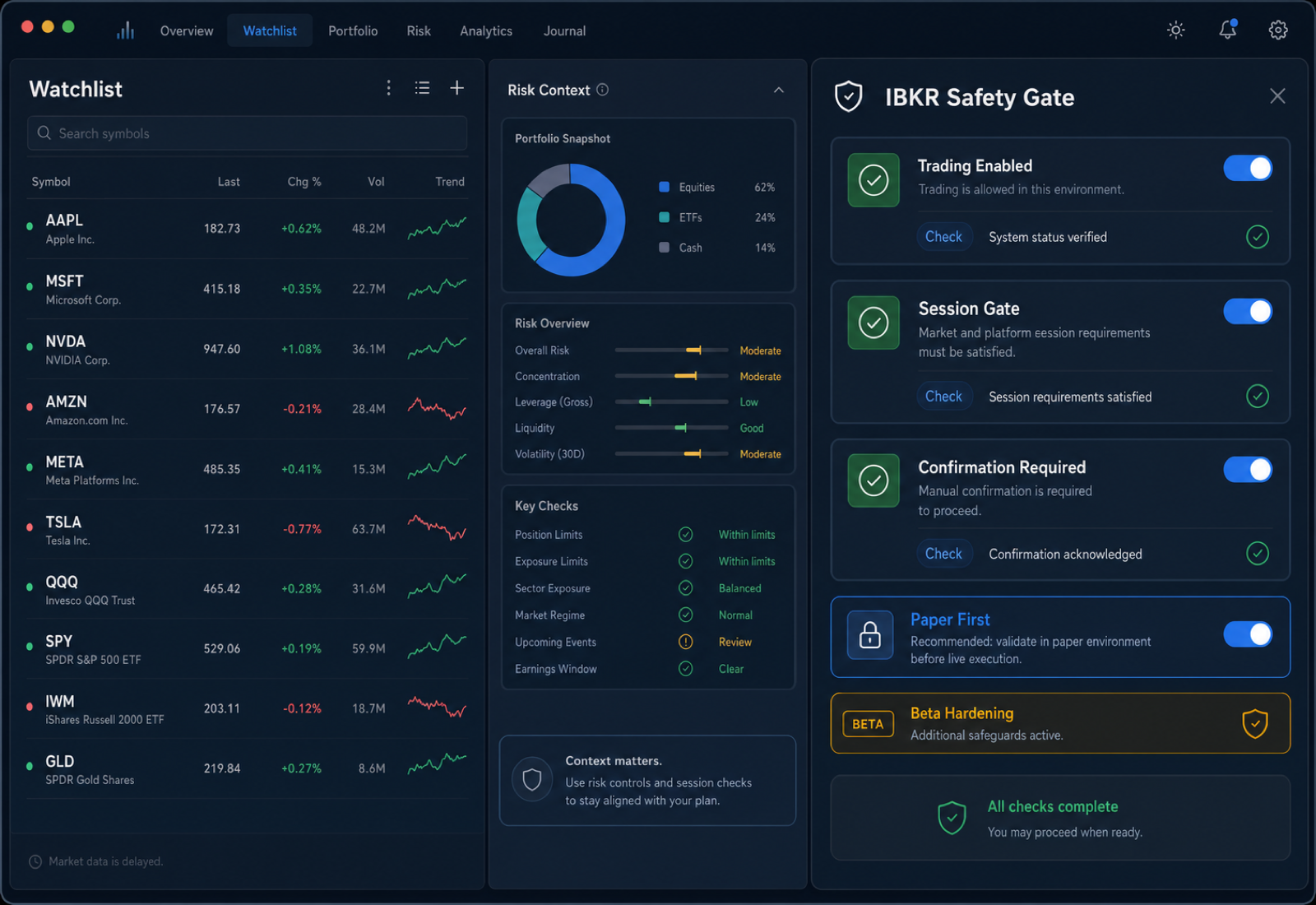Viewport: 1316px width, 905px height.
Task: Click the bar chart app logo icon
Action: pyautogui.click(x=125, y=31)
